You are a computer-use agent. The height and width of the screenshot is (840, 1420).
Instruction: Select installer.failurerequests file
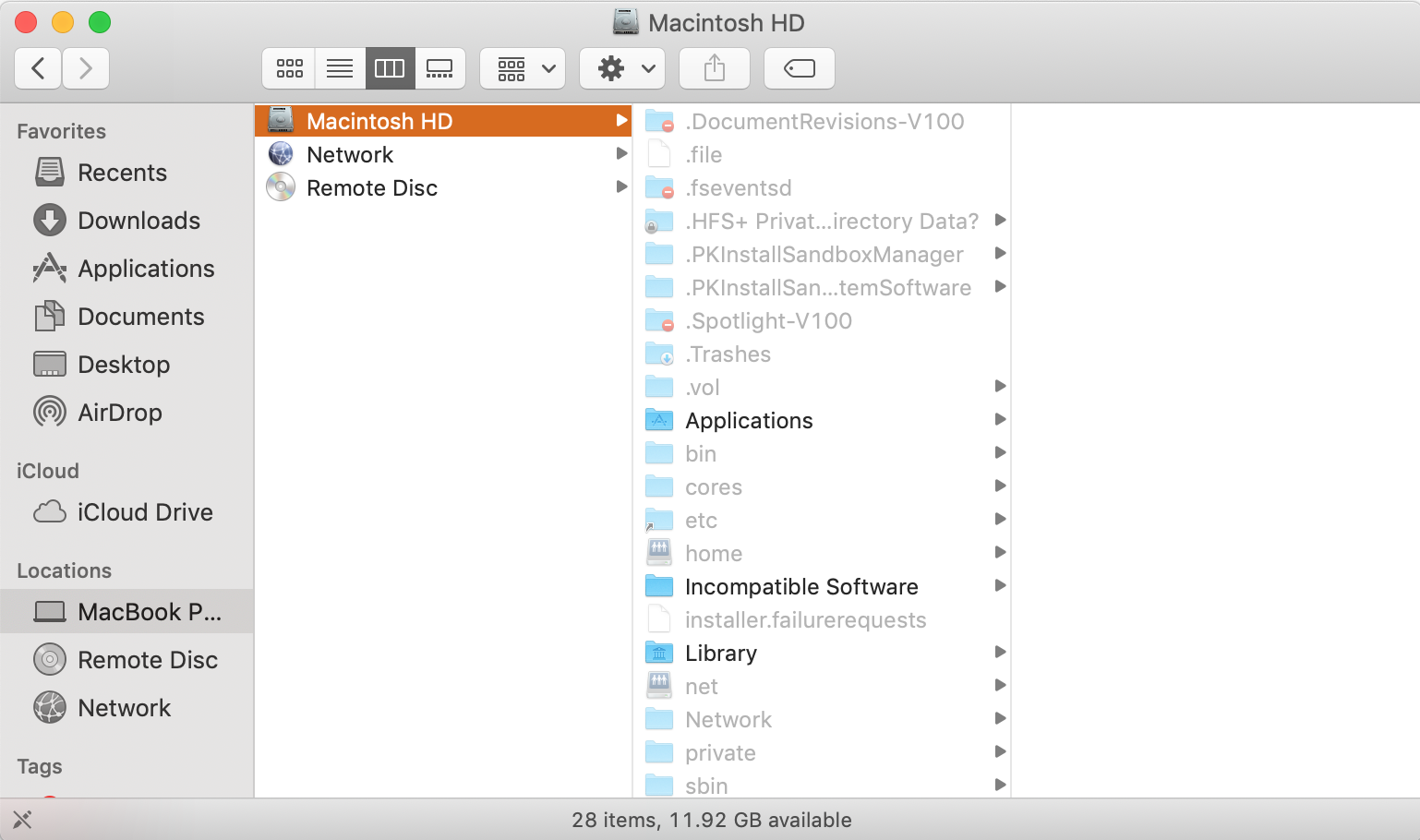point(822,619)
